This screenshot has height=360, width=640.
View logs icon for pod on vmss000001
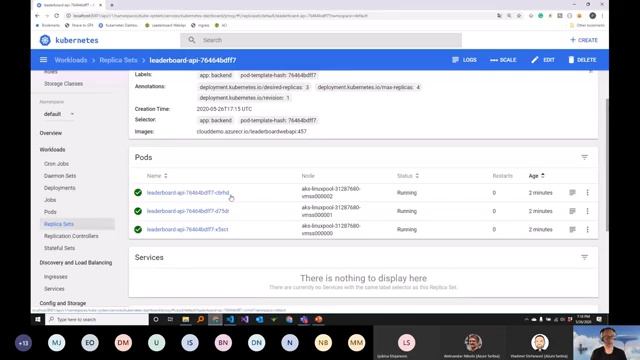pos(572,211)
